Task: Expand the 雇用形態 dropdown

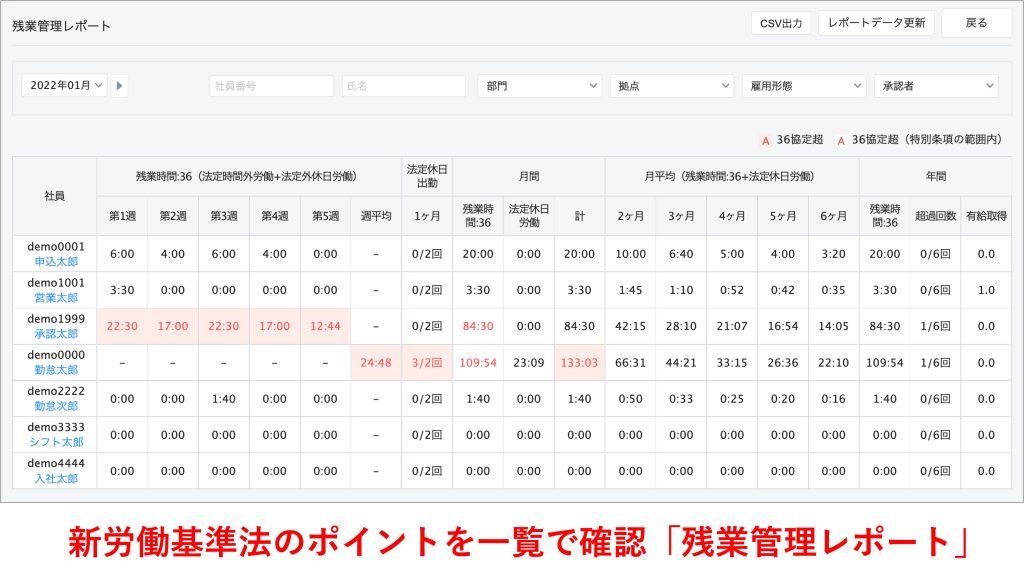Action: [x=803, y=86]
